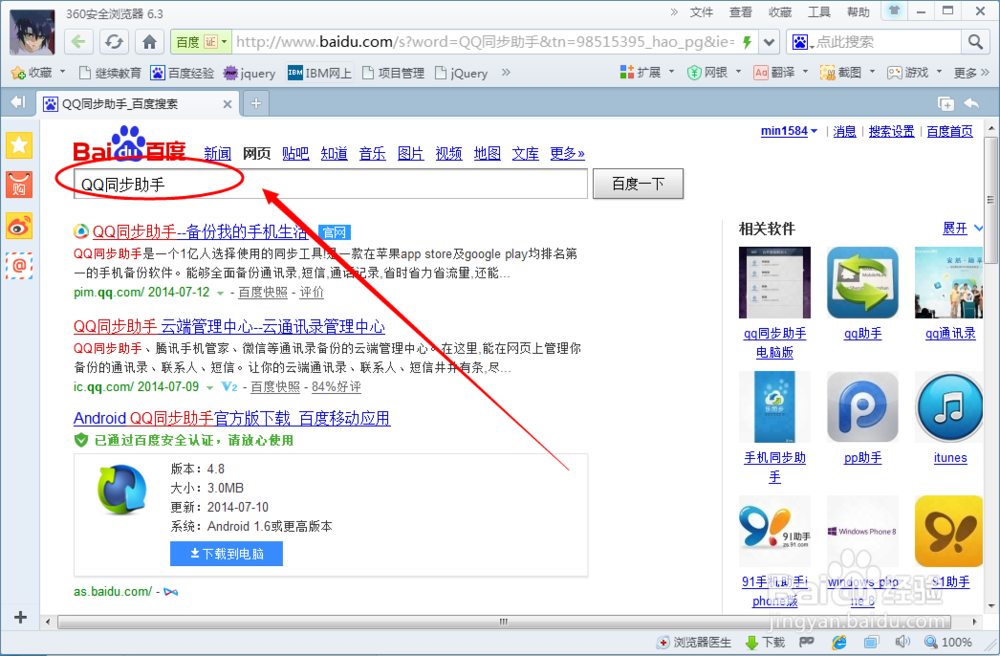
Task: Mute tab audio via speaker icon
Action: 903,642
